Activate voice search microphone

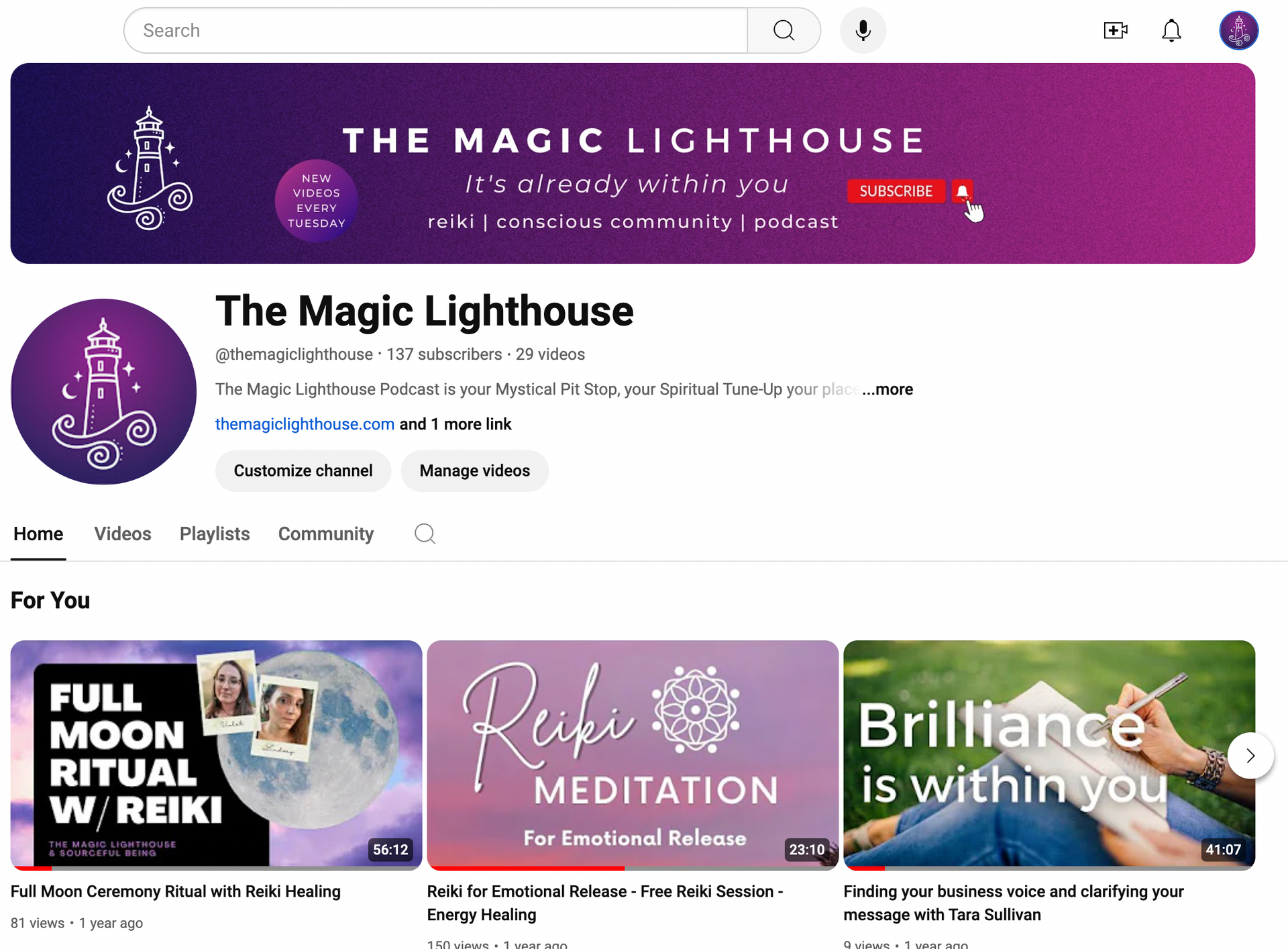tap(863, 30)
